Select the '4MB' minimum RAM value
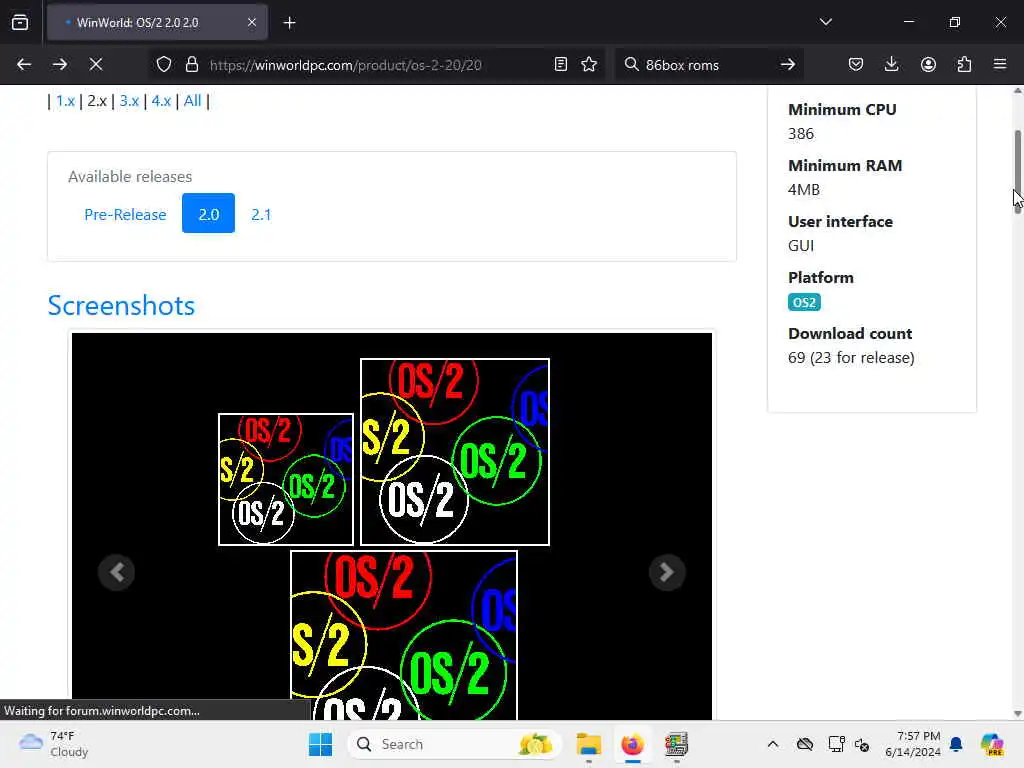1024x768 pixels. point(804,190)
